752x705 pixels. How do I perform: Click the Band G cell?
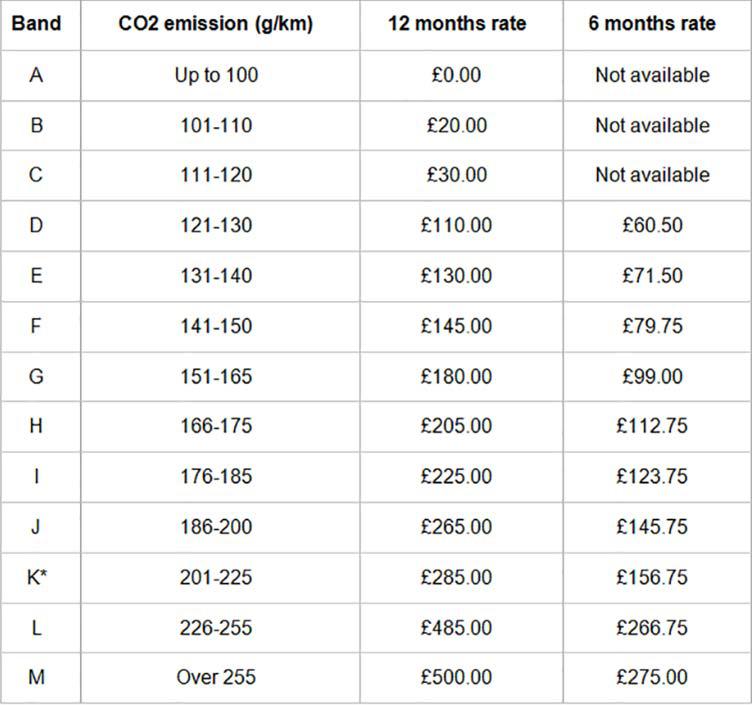click(x=37, y=376)
